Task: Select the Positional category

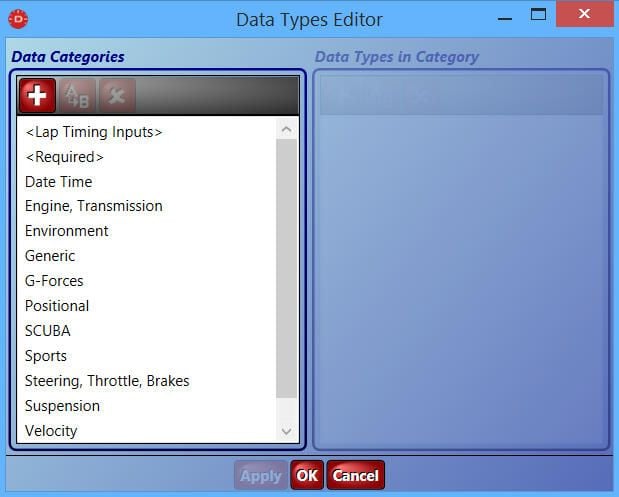Action: (x=147, y=306)
